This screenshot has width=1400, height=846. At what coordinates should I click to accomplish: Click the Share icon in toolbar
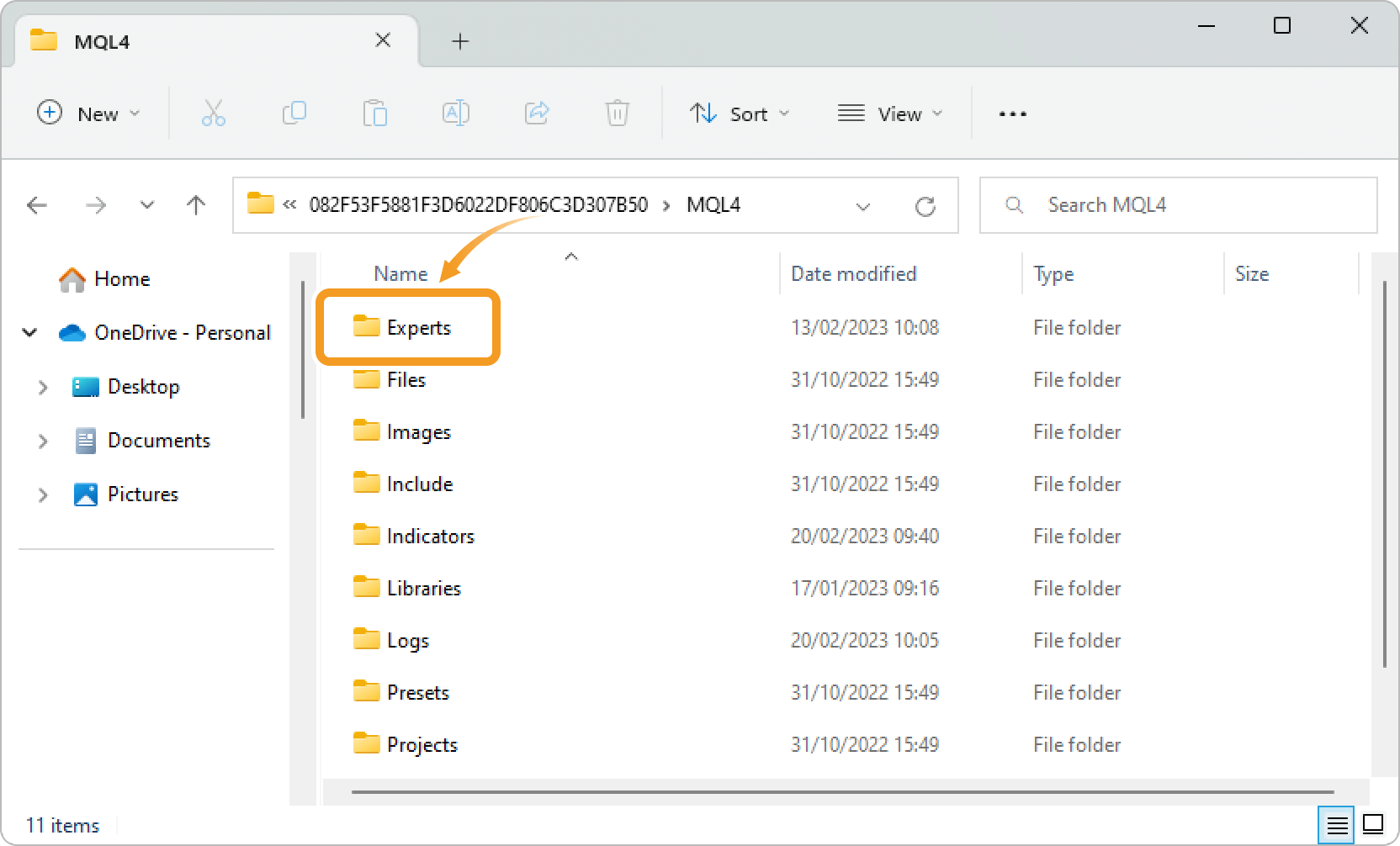(536, 113)
